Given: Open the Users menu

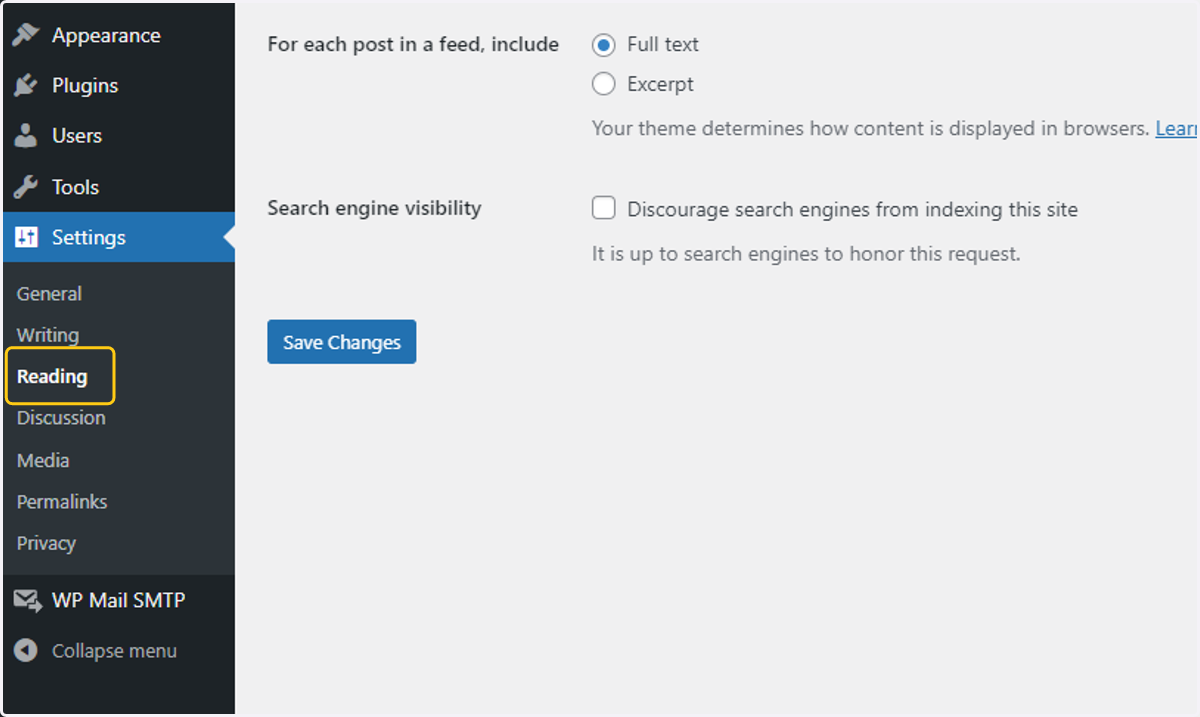Looking at the screenshot, I should tap(118, 136).
